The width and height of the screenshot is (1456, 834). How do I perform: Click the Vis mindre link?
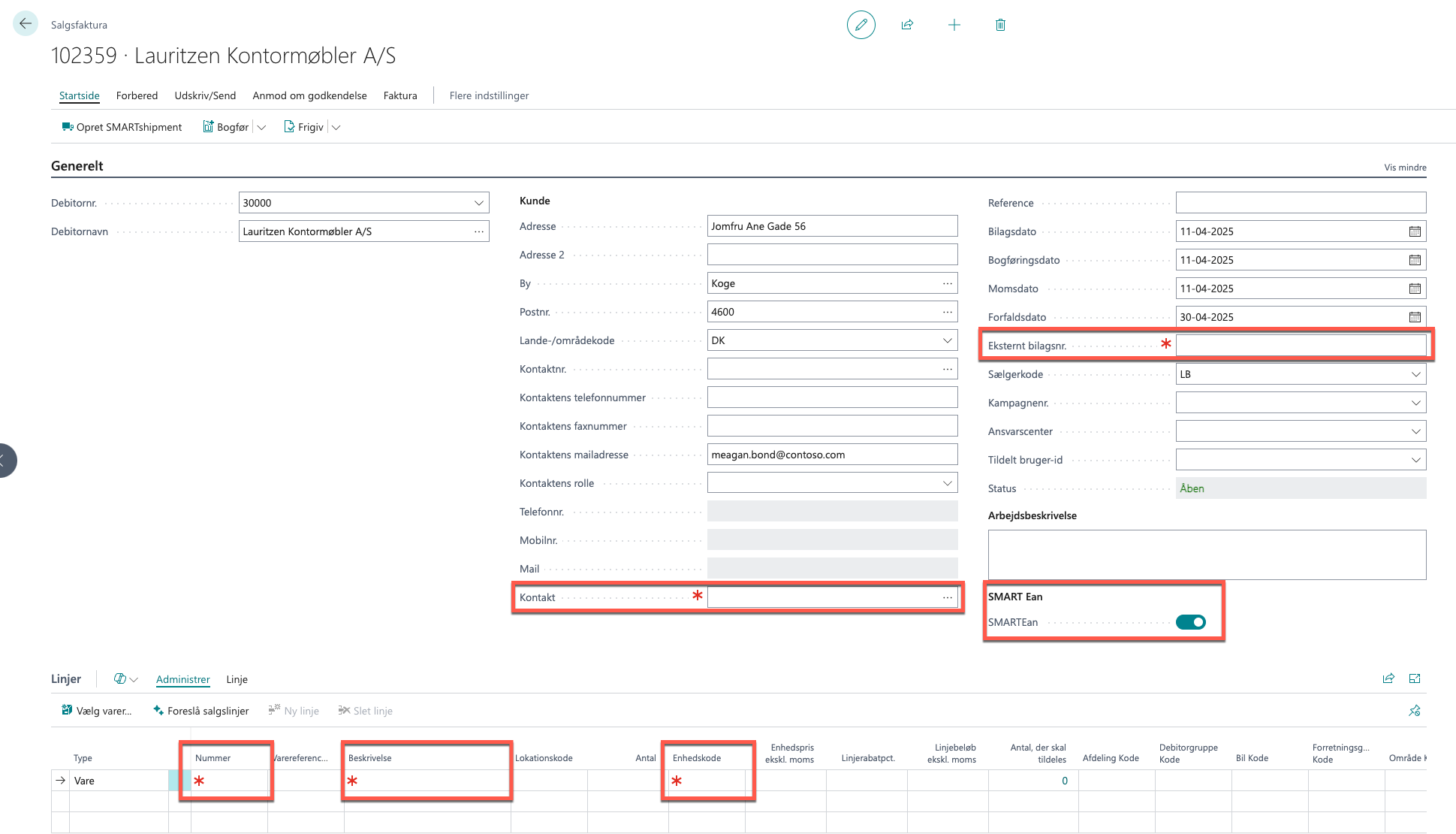(x=1405, y=168)
